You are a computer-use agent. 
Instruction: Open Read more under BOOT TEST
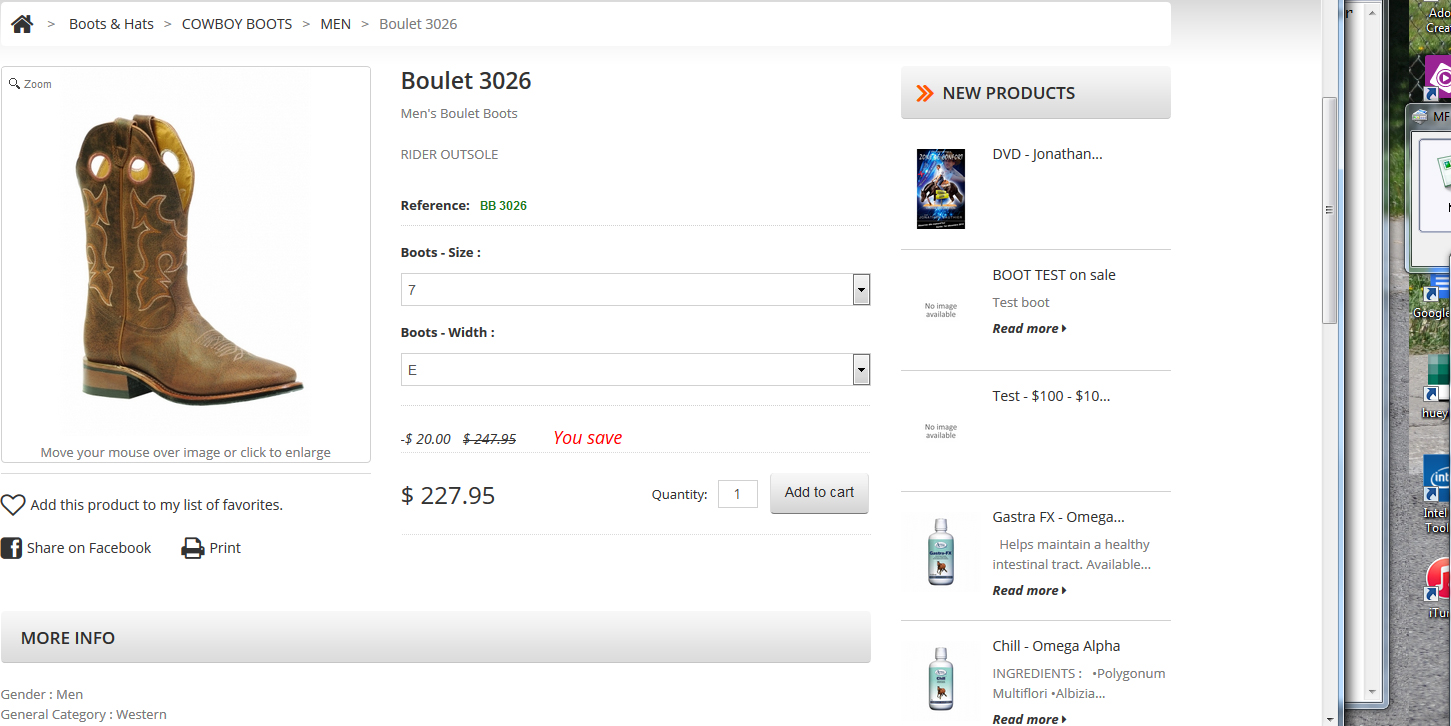[1029, 329]
